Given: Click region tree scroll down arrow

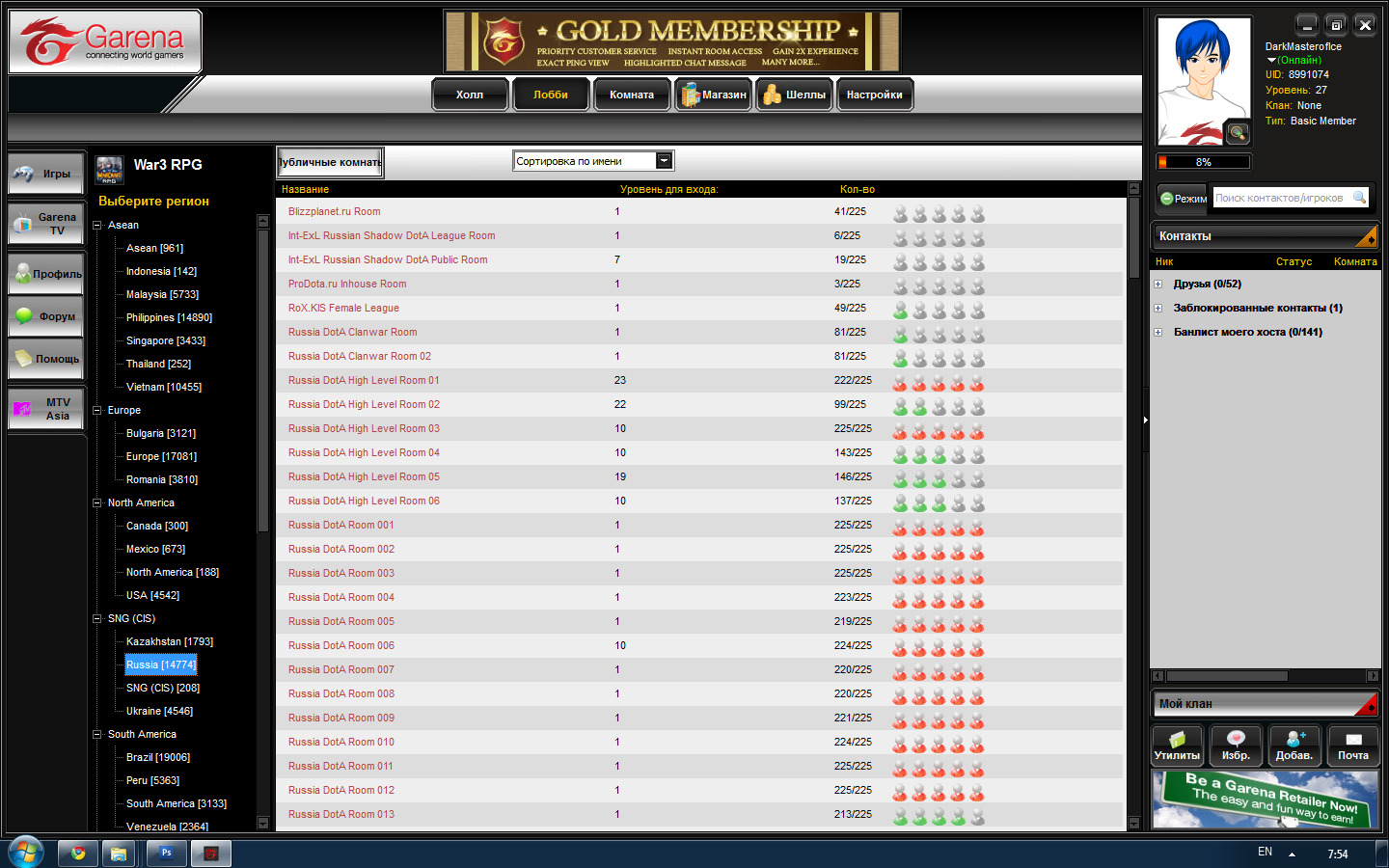Looking at the screenshot, I should pyautogui.click(x=263, y=824).
